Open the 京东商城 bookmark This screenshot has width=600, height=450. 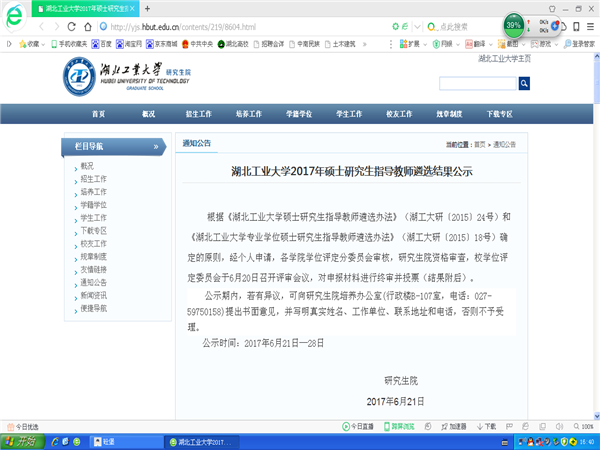click(x=161, y=44)
